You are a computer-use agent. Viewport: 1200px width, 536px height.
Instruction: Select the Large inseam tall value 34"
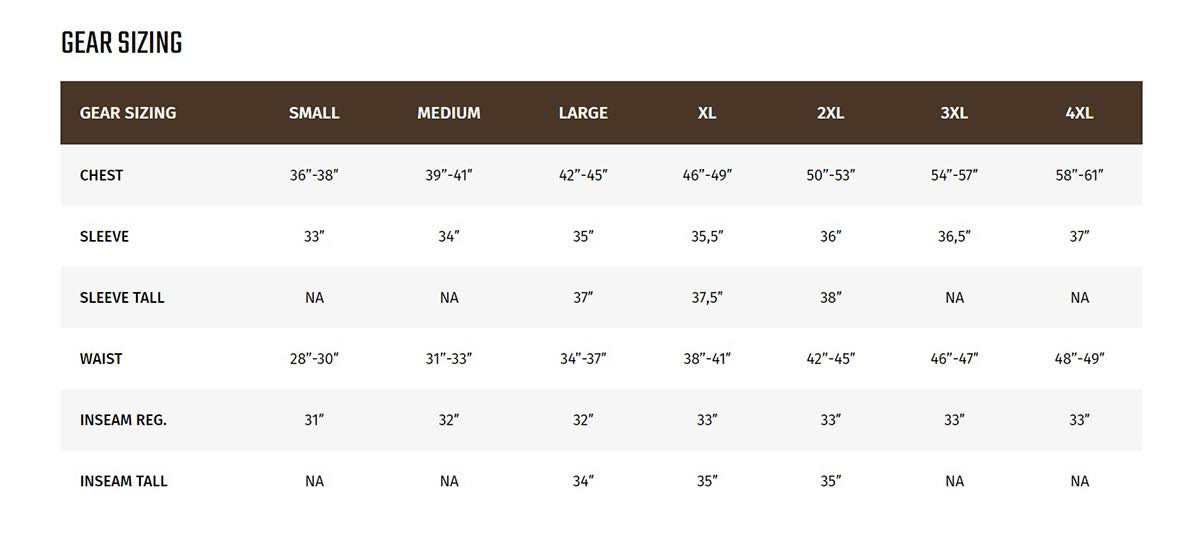coord(583,481)
